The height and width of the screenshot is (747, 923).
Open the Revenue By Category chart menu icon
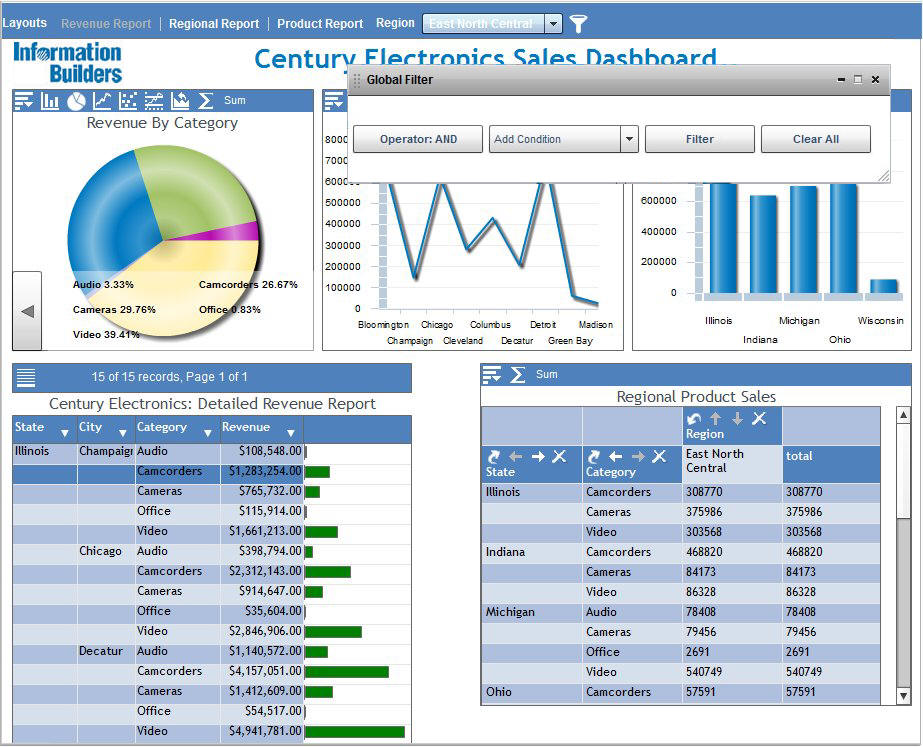pos(24,101)
